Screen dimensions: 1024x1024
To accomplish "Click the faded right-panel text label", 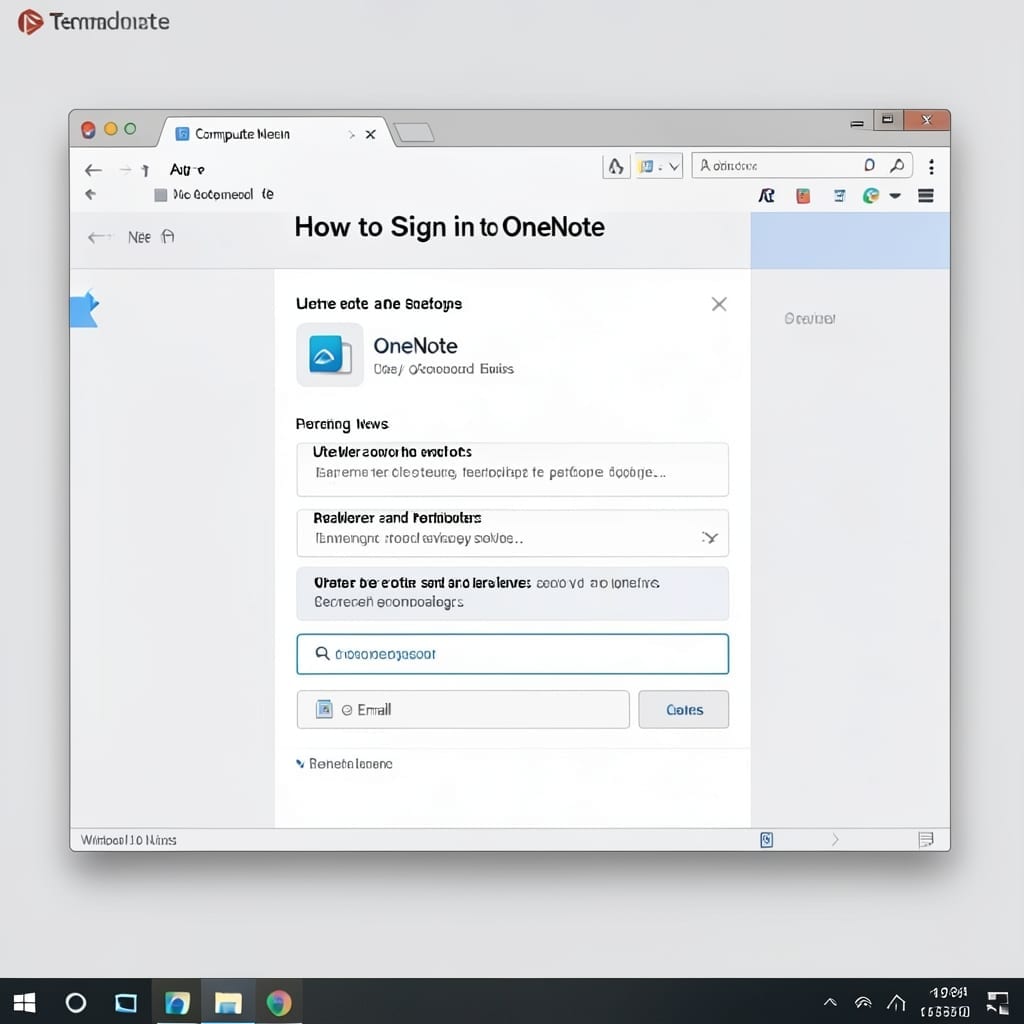I will pos(810,318).
